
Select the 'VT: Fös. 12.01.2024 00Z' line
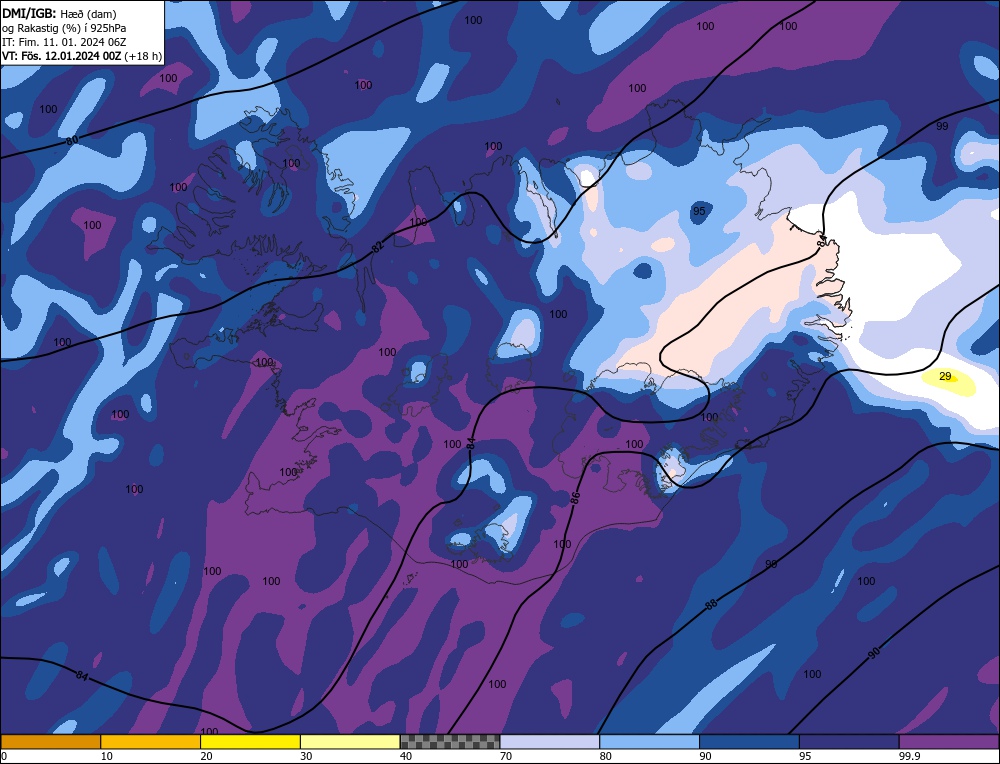(x=61, y=56)
